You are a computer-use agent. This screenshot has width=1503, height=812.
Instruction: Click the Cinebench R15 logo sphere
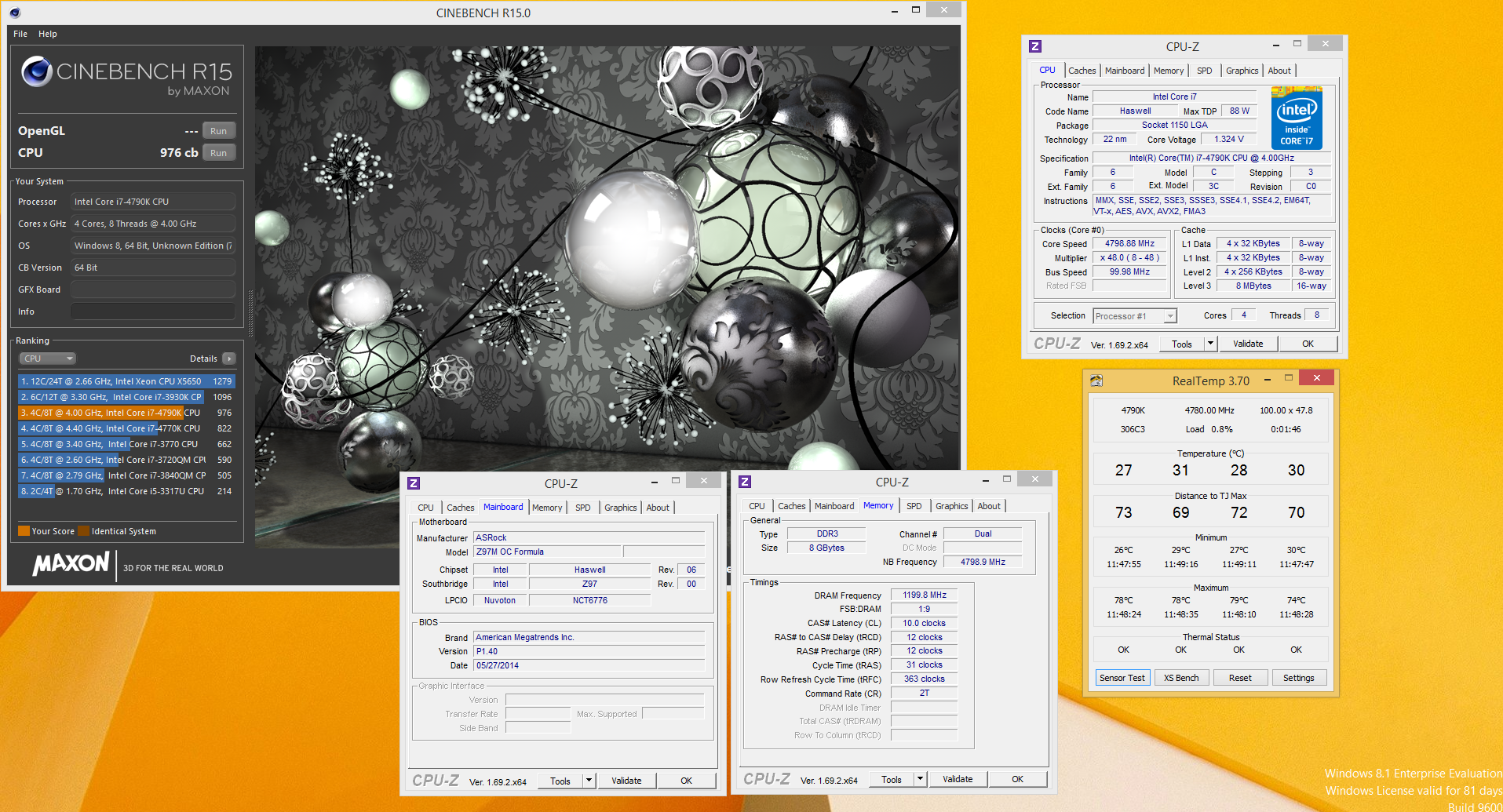[36, 71]
